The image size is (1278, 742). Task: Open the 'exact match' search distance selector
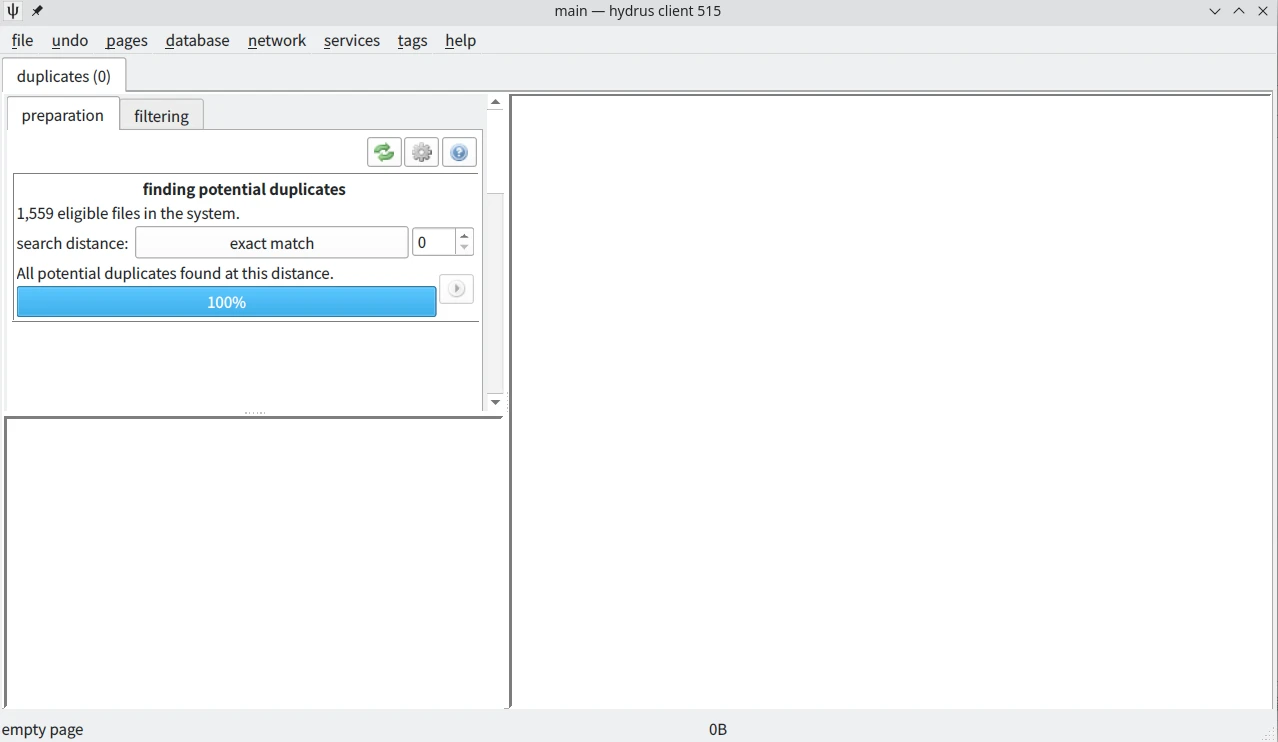click(x=271, y=243)
